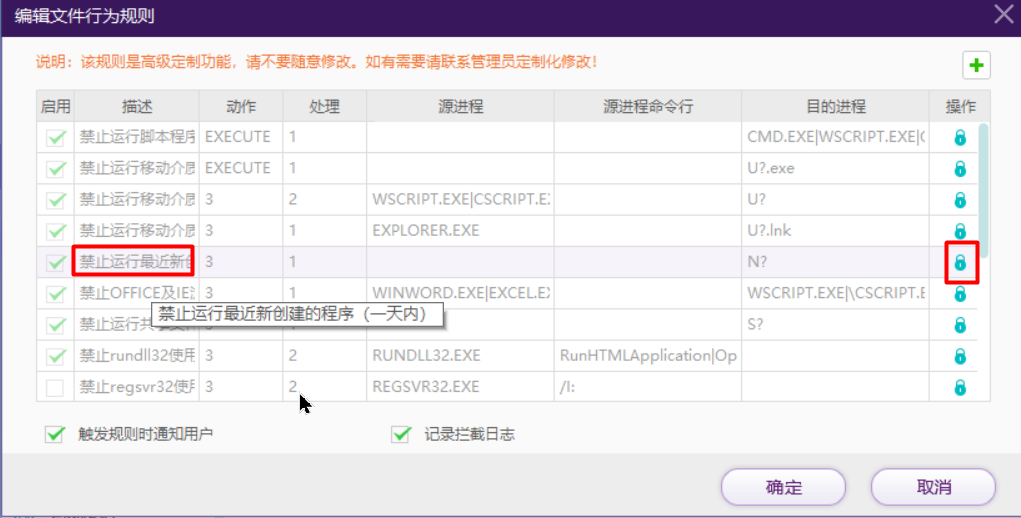Click the S? destination process cell
The height and width of the screenshot is (518, 1021).
[835, 325]
